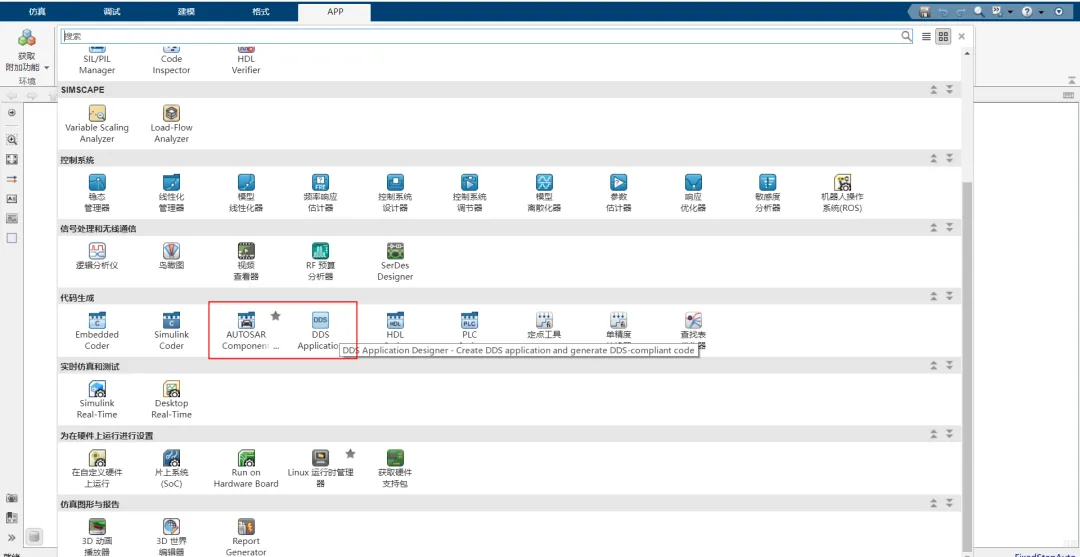Click the help question mark button

1027,12
